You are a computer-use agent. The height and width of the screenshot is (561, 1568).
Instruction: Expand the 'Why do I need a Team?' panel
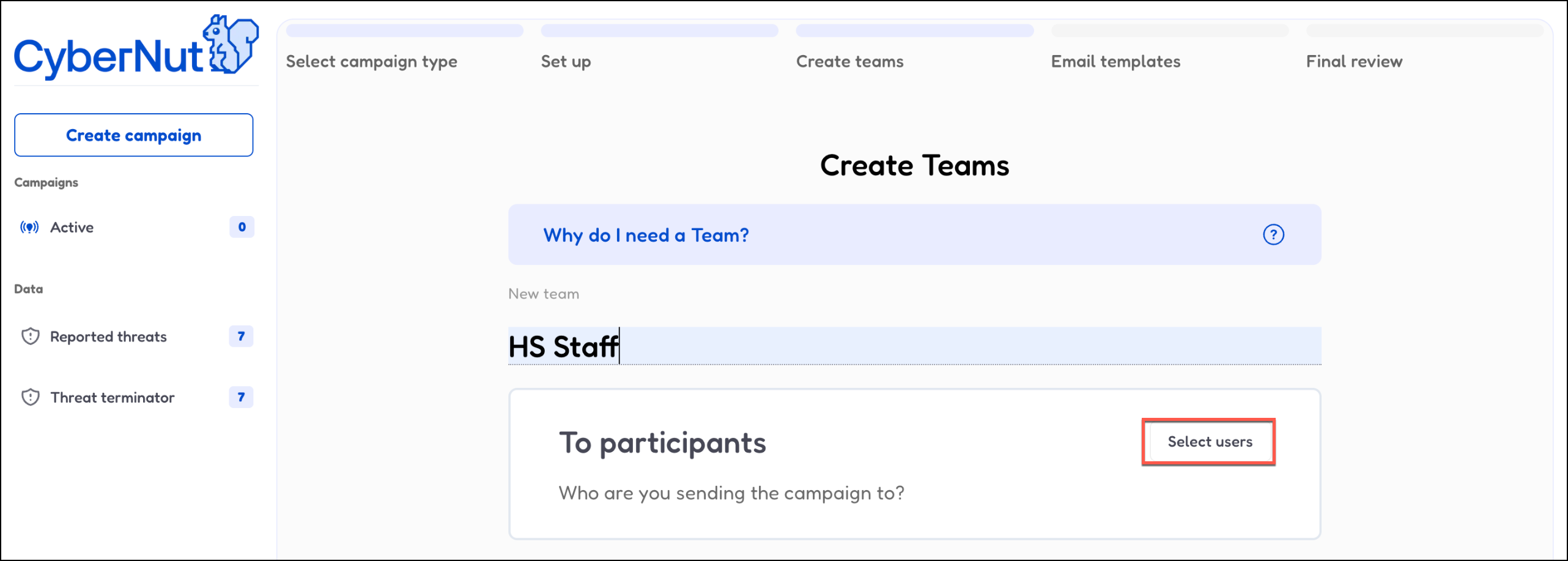[646, 235]
